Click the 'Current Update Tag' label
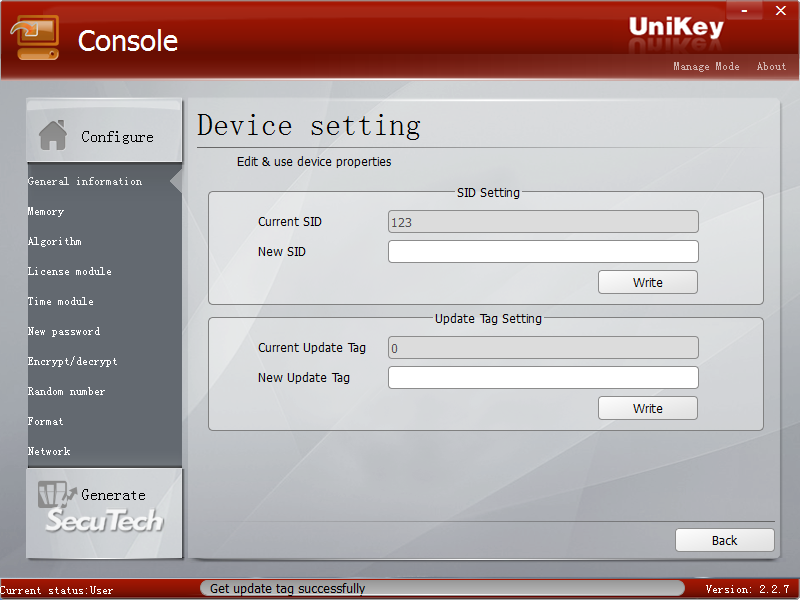800x600 pixels. (x=312, y=347)
